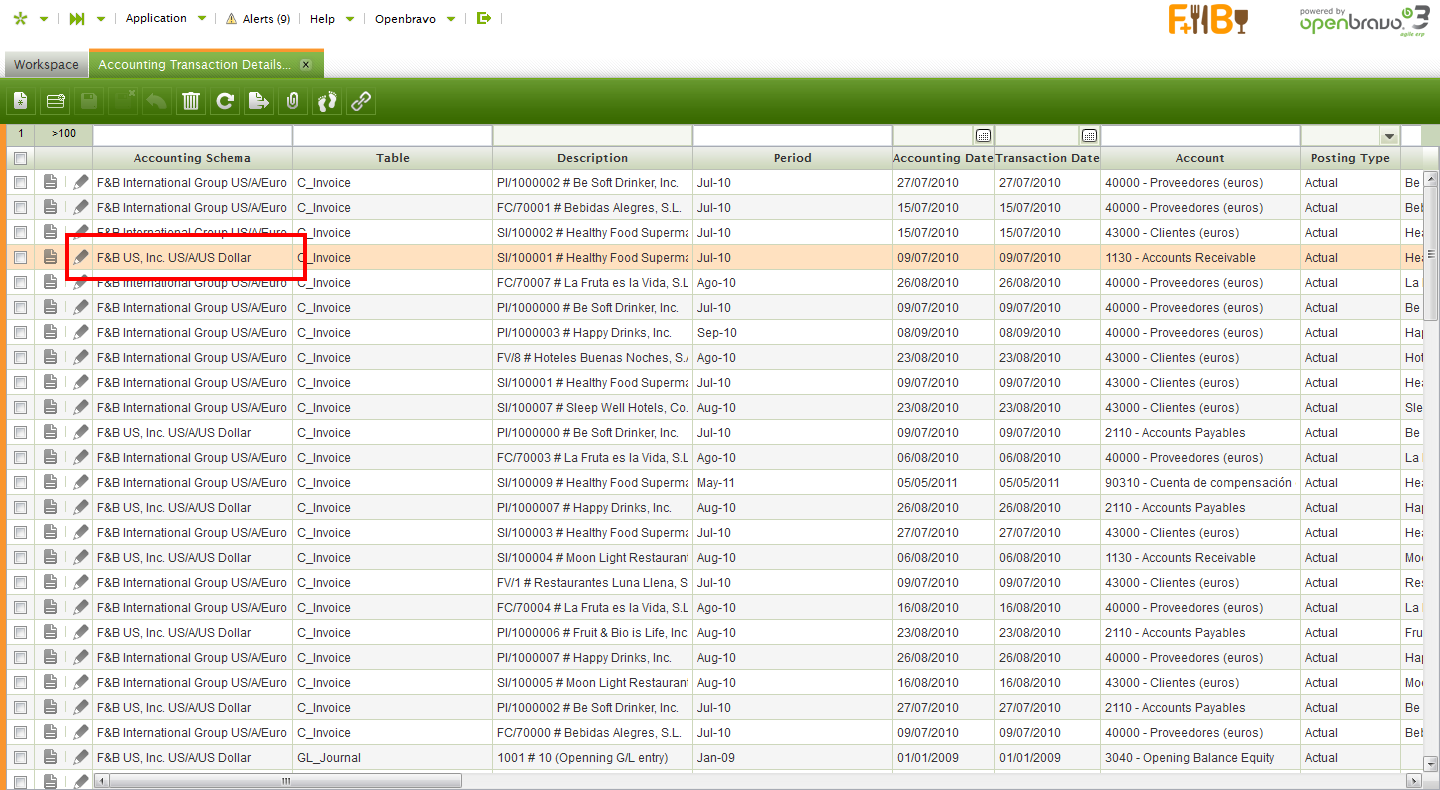Log out using the exit icon
1440x790 pixels.
(x=484, y=18)
